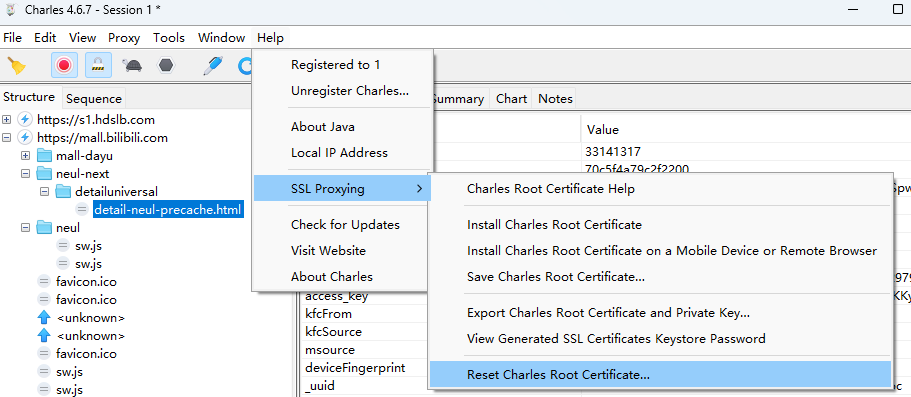Collapse the mall.bilibili.com host node
The height and width of the screenshot is (397, 911).
pyautogui.click(x=7, y=138)
